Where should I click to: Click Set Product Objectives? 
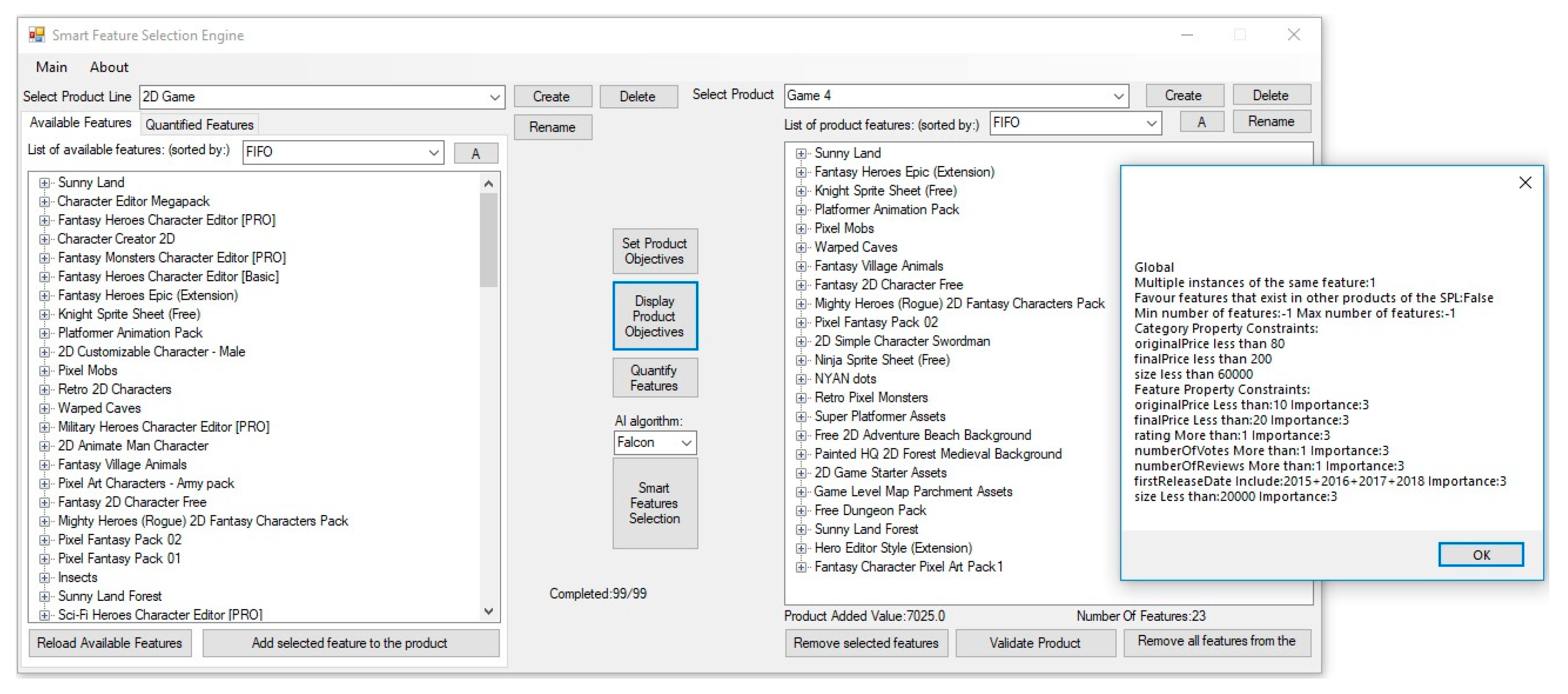(654, 251)
